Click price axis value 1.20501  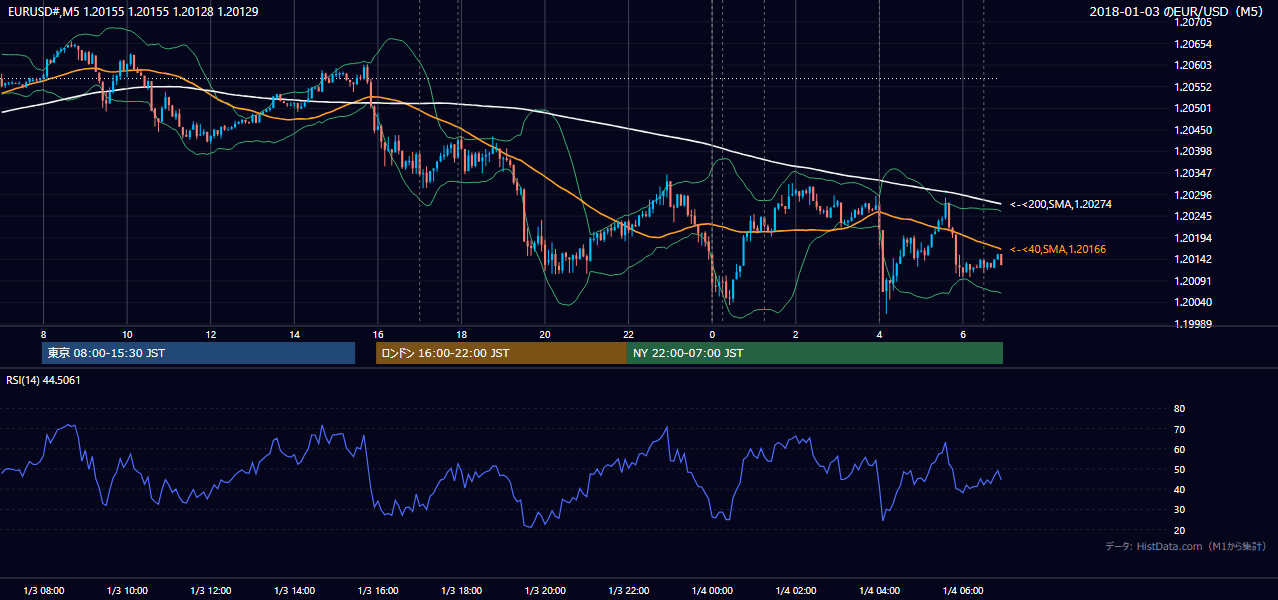[x=1194, y=108]
